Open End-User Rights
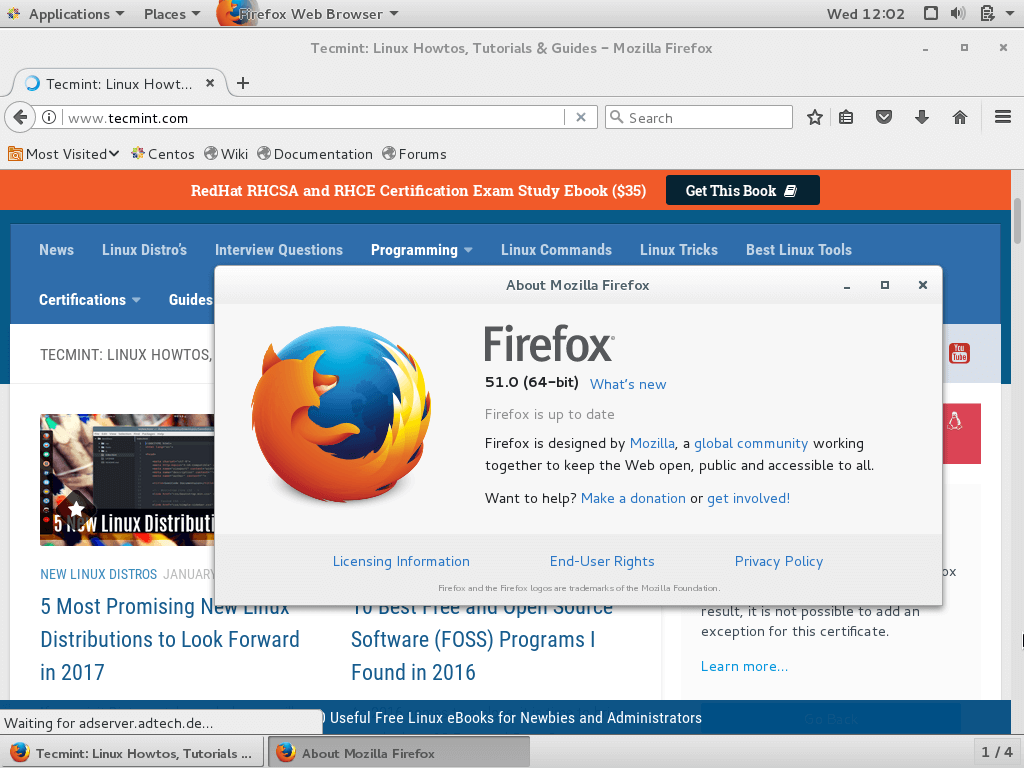Screen dimensions: 1024x768 (x=601, y=562)
